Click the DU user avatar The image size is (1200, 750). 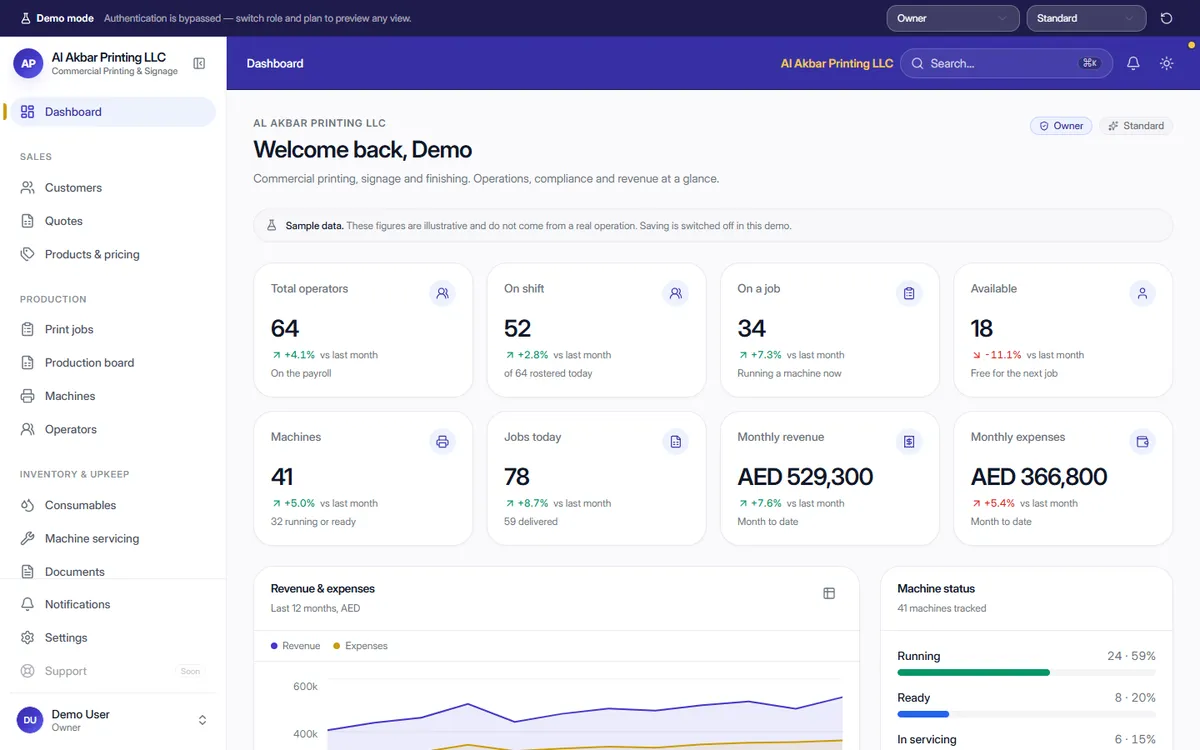(30, 720)
